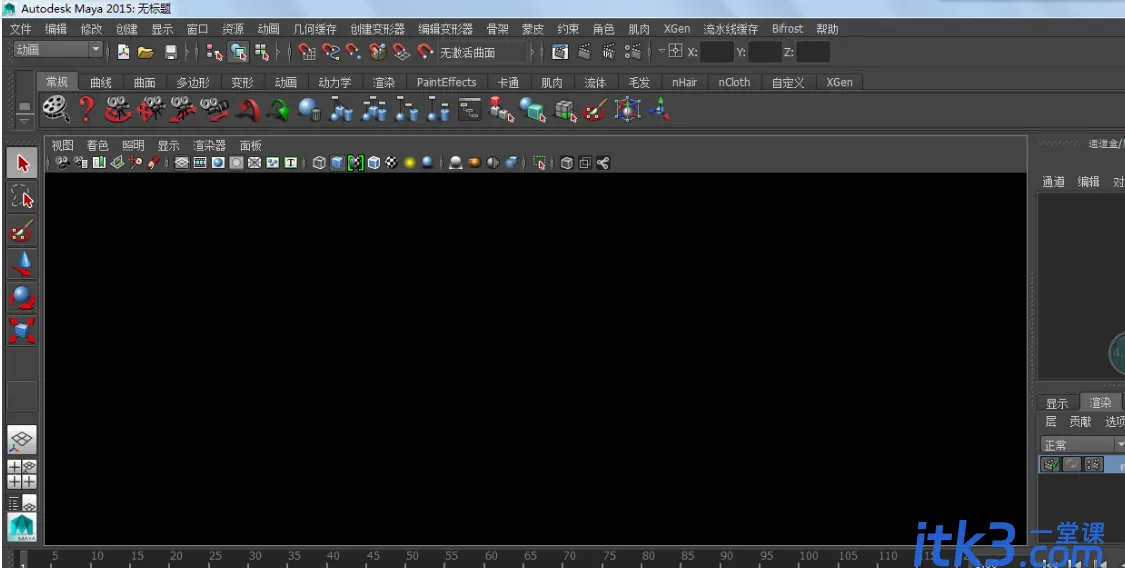This screenshot has width=1125, height=568.
Task: Open the 正常 layer mode dropdown
Action: (x=1083, y=445)
